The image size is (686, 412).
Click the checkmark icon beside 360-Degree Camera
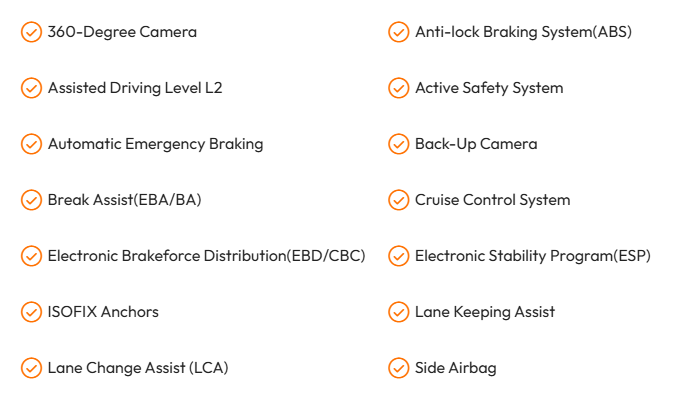pos(32,32)
